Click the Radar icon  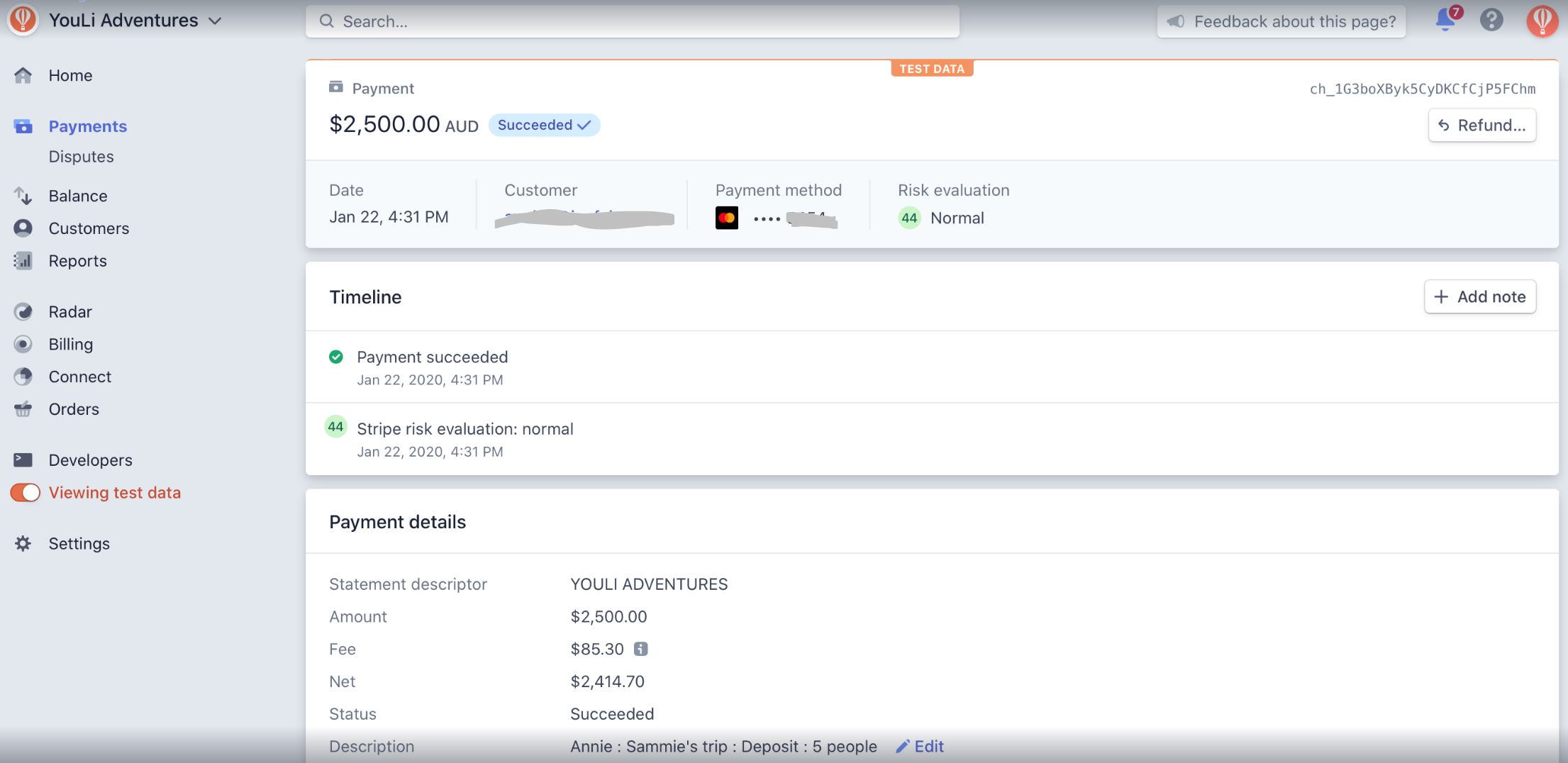pyautogui.click(x=23, y=312)
